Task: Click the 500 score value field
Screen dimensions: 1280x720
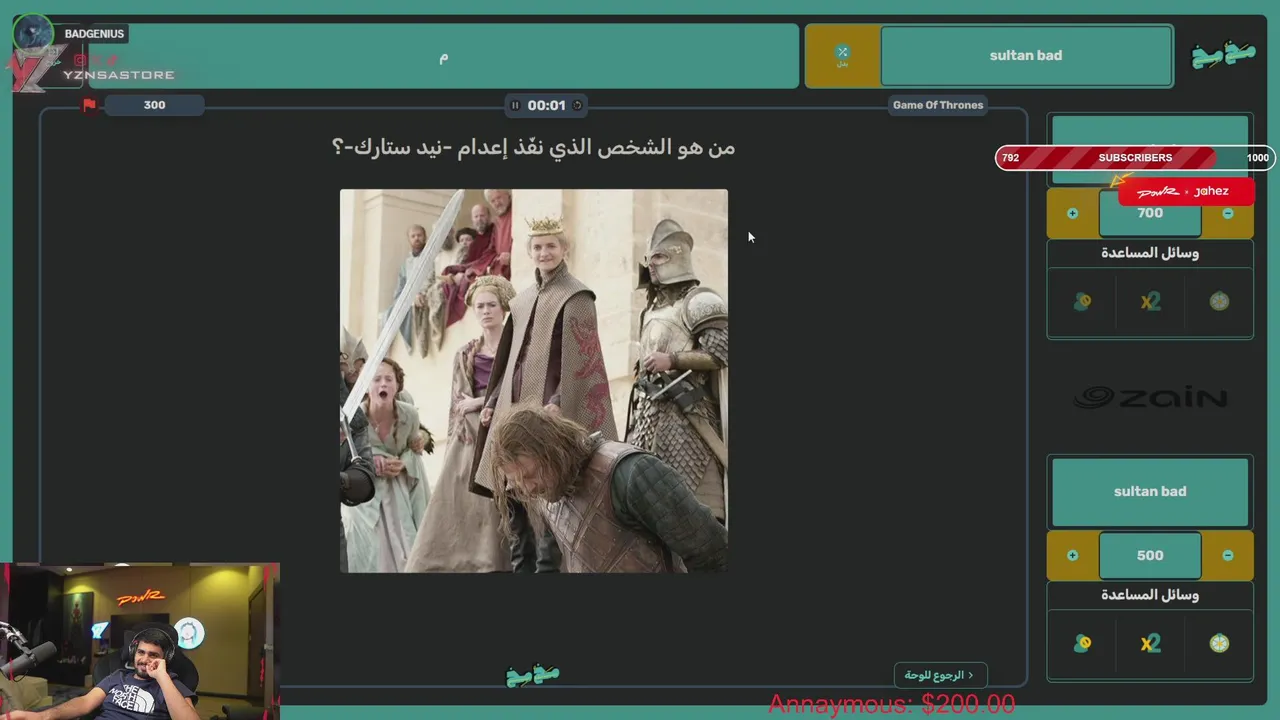Action: point(1150,556)
